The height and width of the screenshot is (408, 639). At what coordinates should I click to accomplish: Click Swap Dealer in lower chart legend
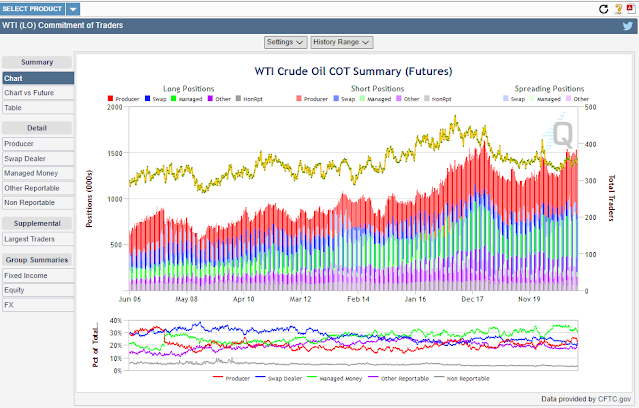click(x=284, y=379)
